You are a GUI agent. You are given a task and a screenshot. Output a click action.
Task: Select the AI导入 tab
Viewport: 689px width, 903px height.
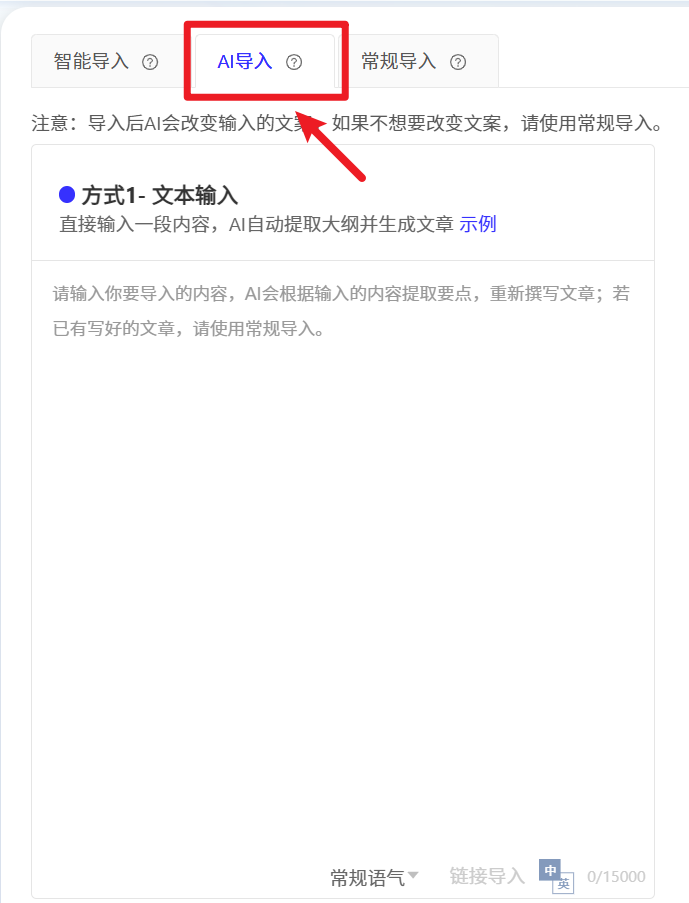coord(265,61)
